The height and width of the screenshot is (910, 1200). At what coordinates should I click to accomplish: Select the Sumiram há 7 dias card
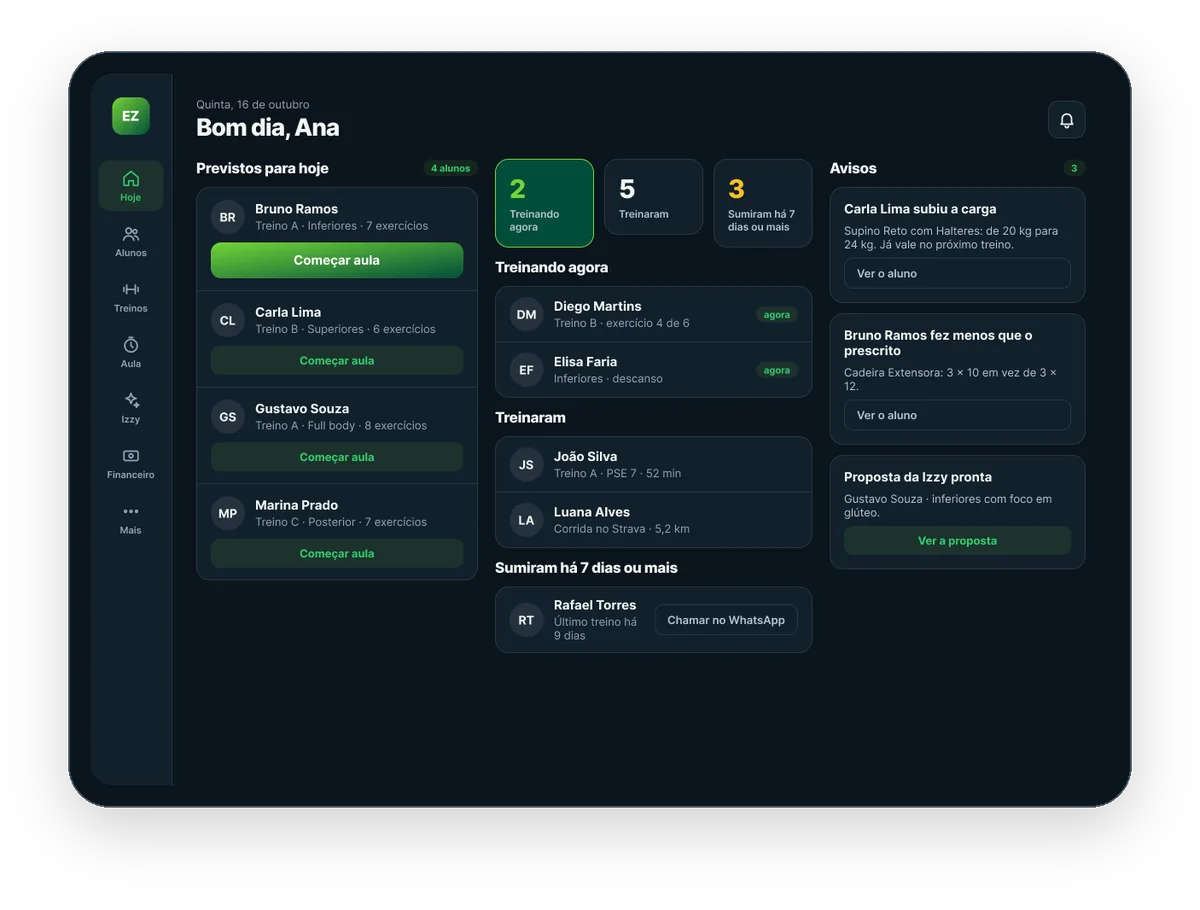(763, 203)
